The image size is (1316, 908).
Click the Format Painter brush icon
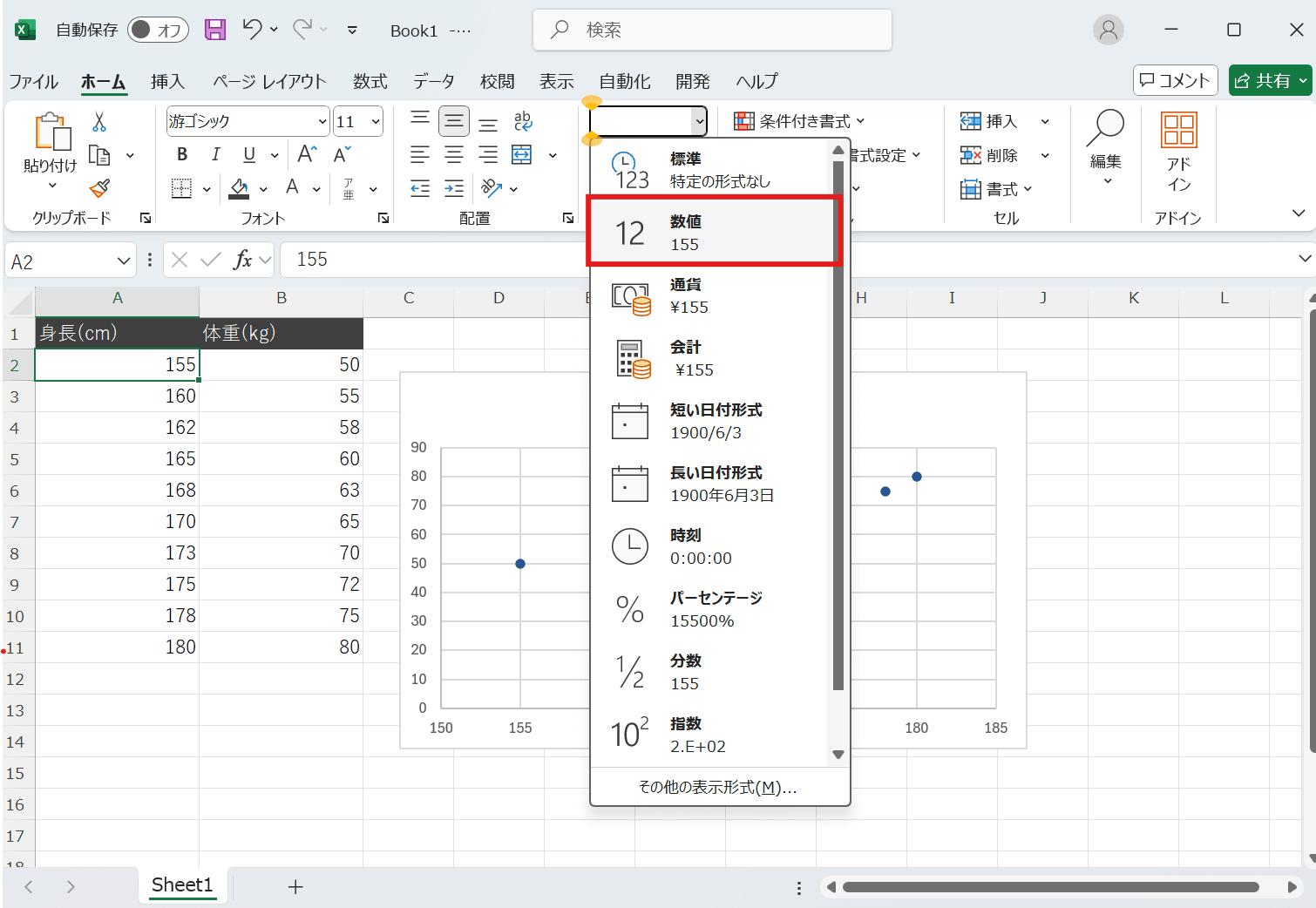[100, 189]
